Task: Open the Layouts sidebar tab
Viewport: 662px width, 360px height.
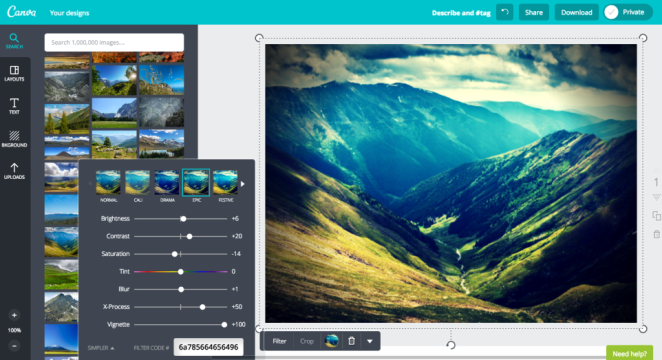Action: (14, 73)
